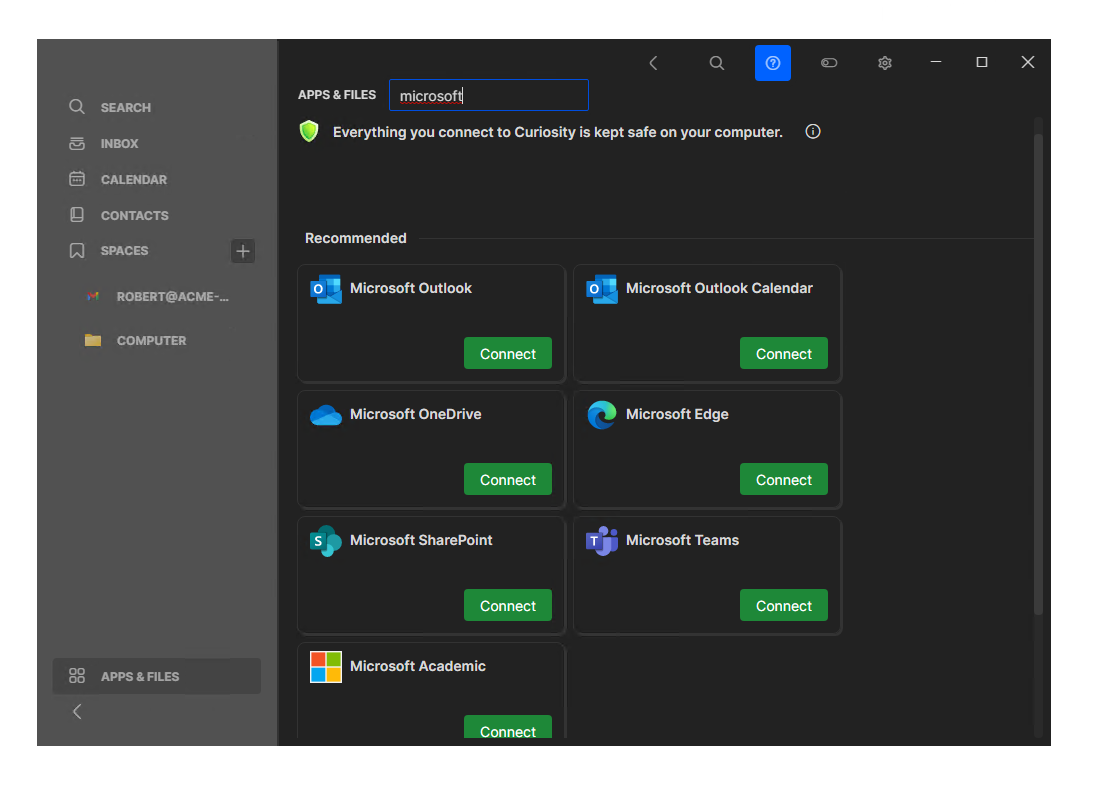
Task: Click the Microsoft Teams app icon
Action: tap(602, 541)
